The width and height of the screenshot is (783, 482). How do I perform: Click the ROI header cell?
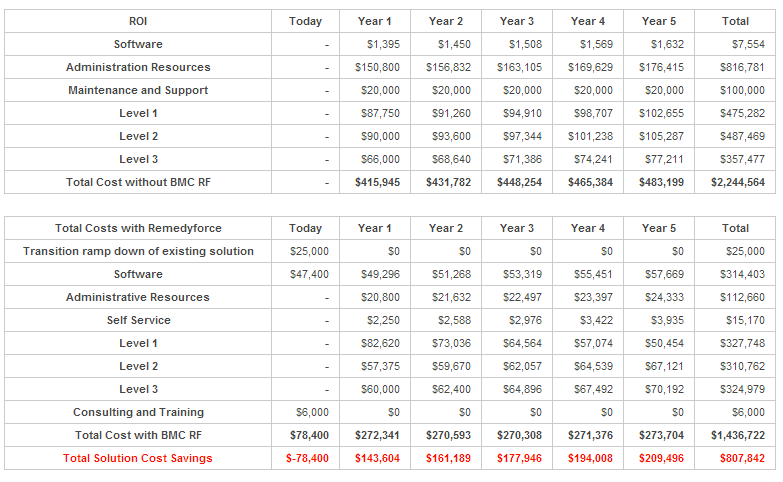pos(138,21)
